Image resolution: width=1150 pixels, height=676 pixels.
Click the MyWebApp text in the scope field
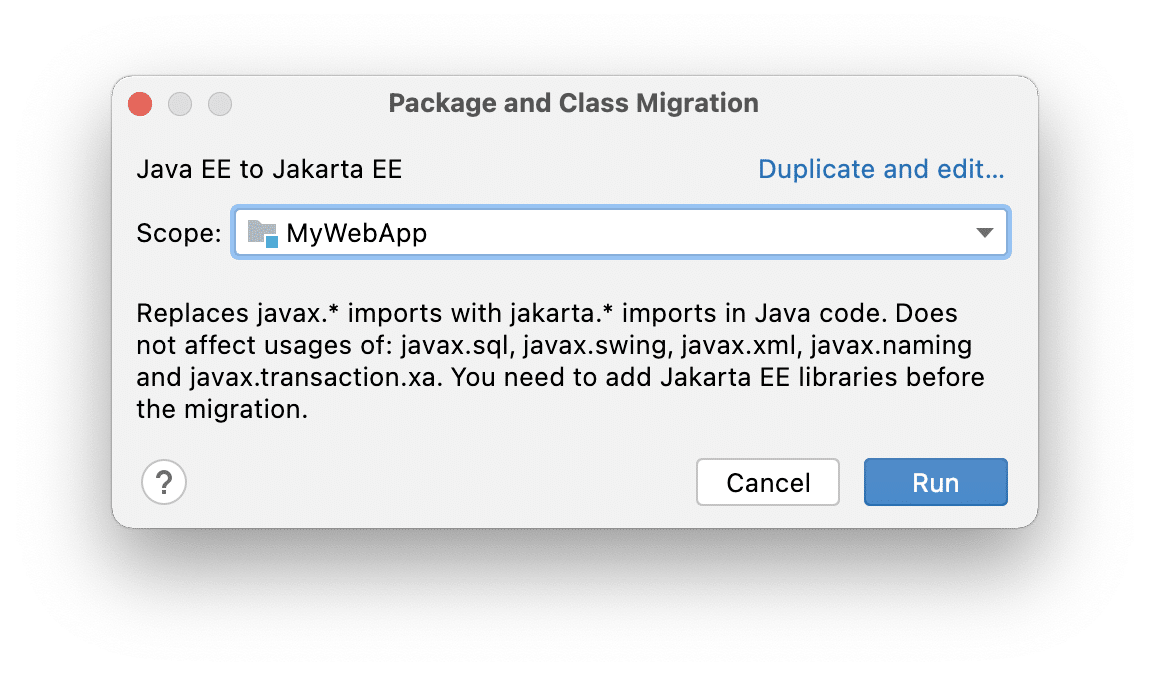pos(356,233)
